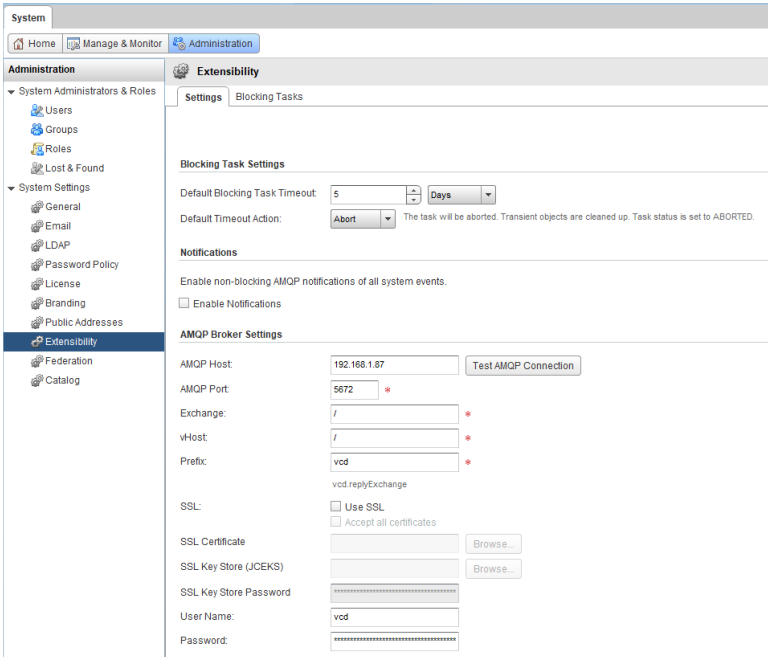Open the Days timeout unit dropdown
The height and width of the screenshot is (657, 768).
[x=488, y=196]
